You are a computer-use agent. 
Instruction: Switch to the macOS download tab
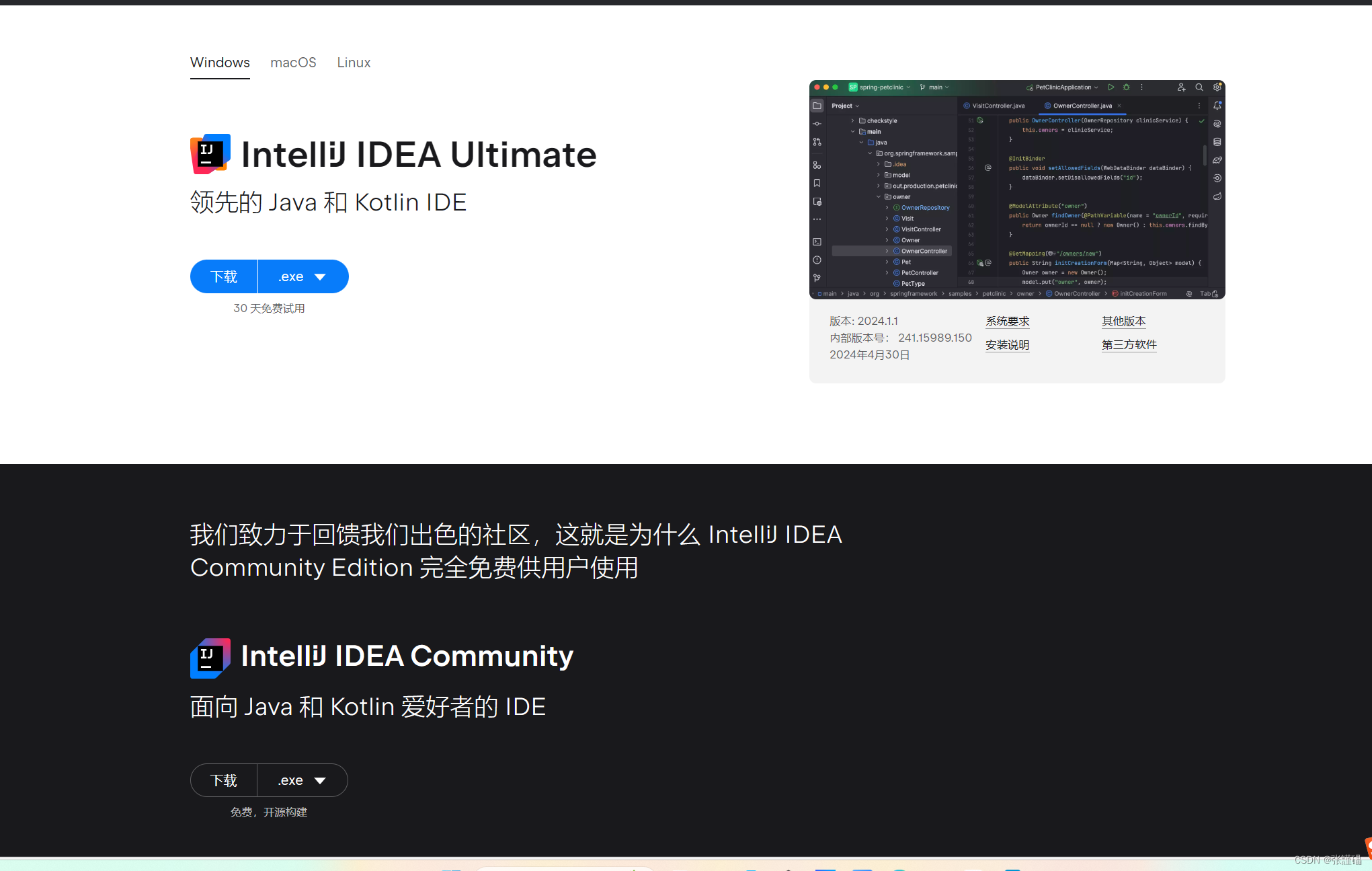point(293,62)
